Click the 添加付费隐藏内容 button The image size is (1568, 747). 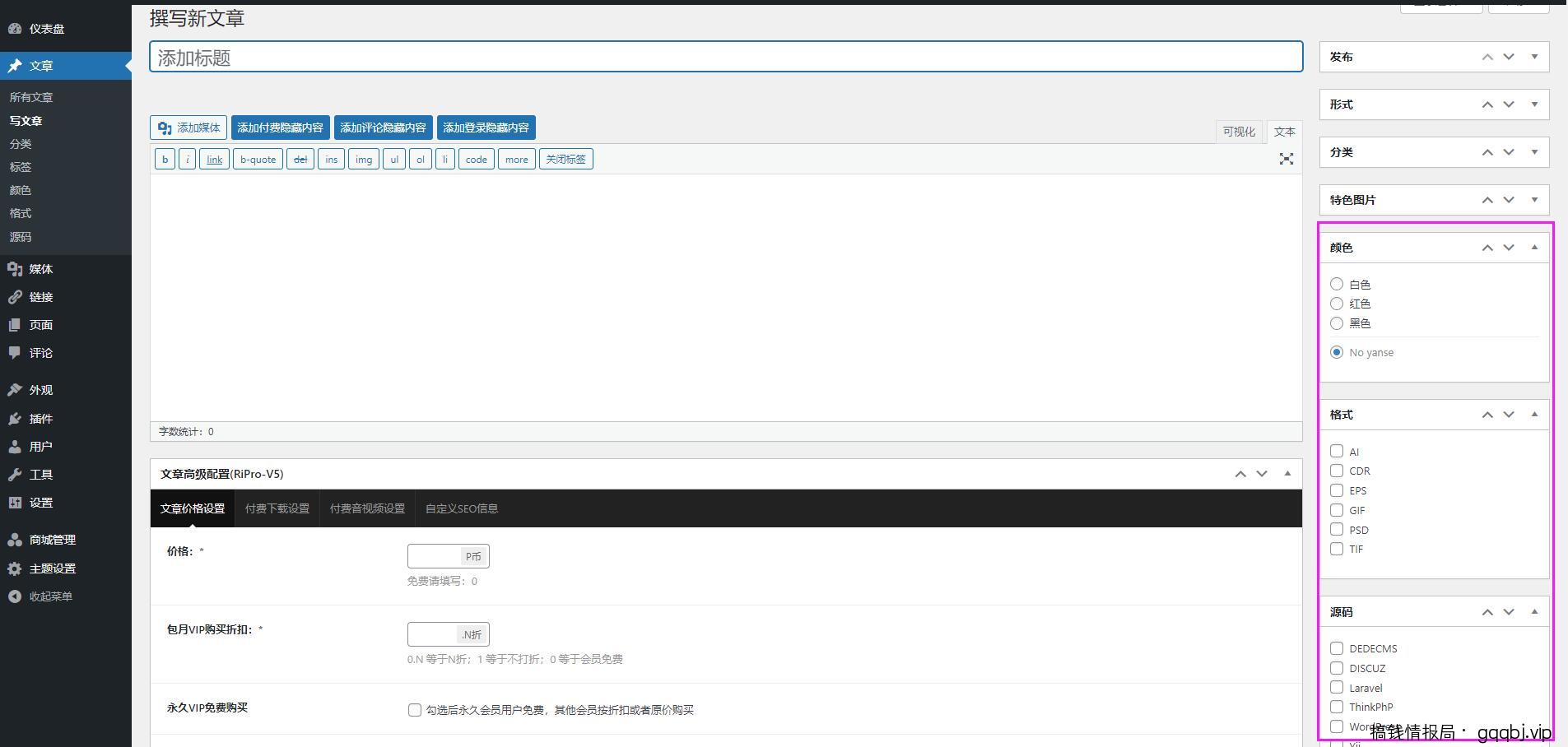click(x=280, y=127)
